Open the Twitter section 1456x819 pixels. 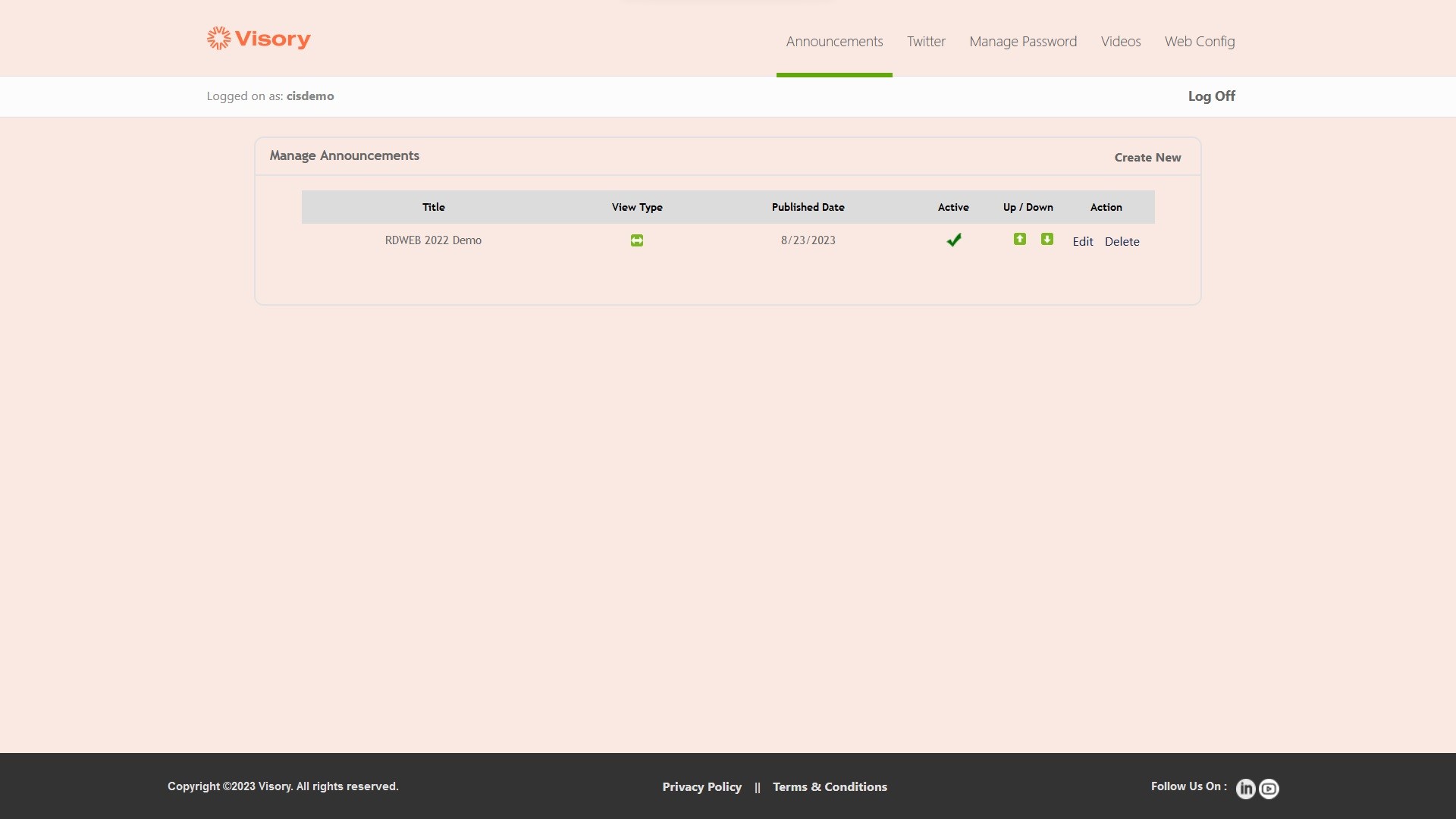pos(925,42)
